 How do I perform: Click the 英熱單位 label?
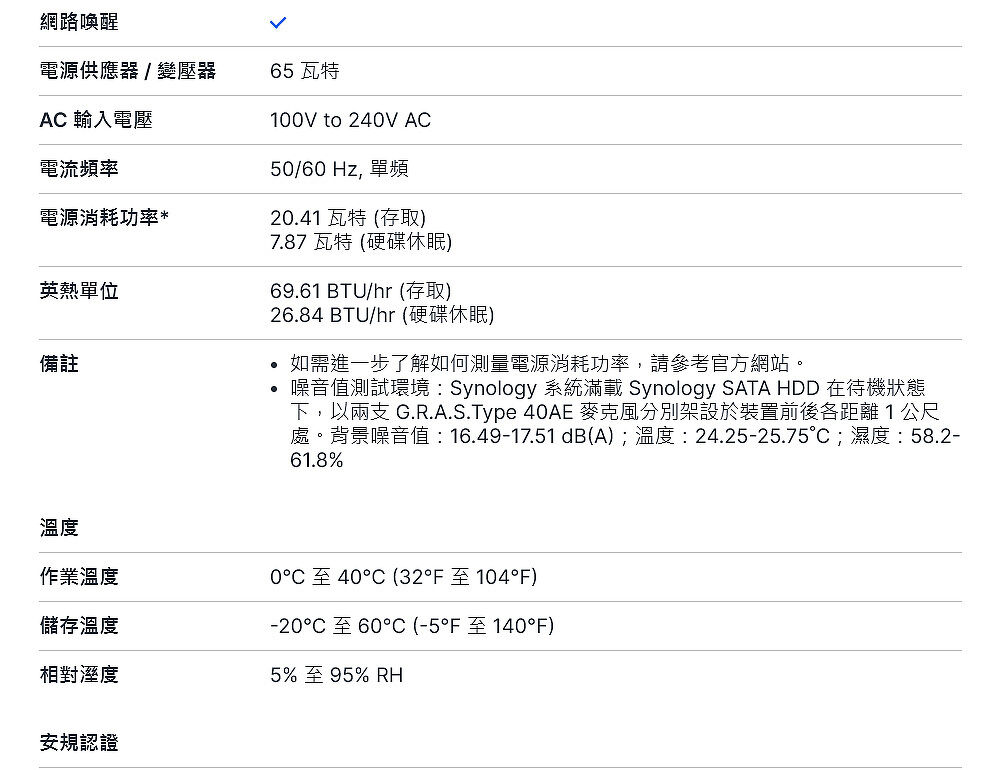coord(79,291)
